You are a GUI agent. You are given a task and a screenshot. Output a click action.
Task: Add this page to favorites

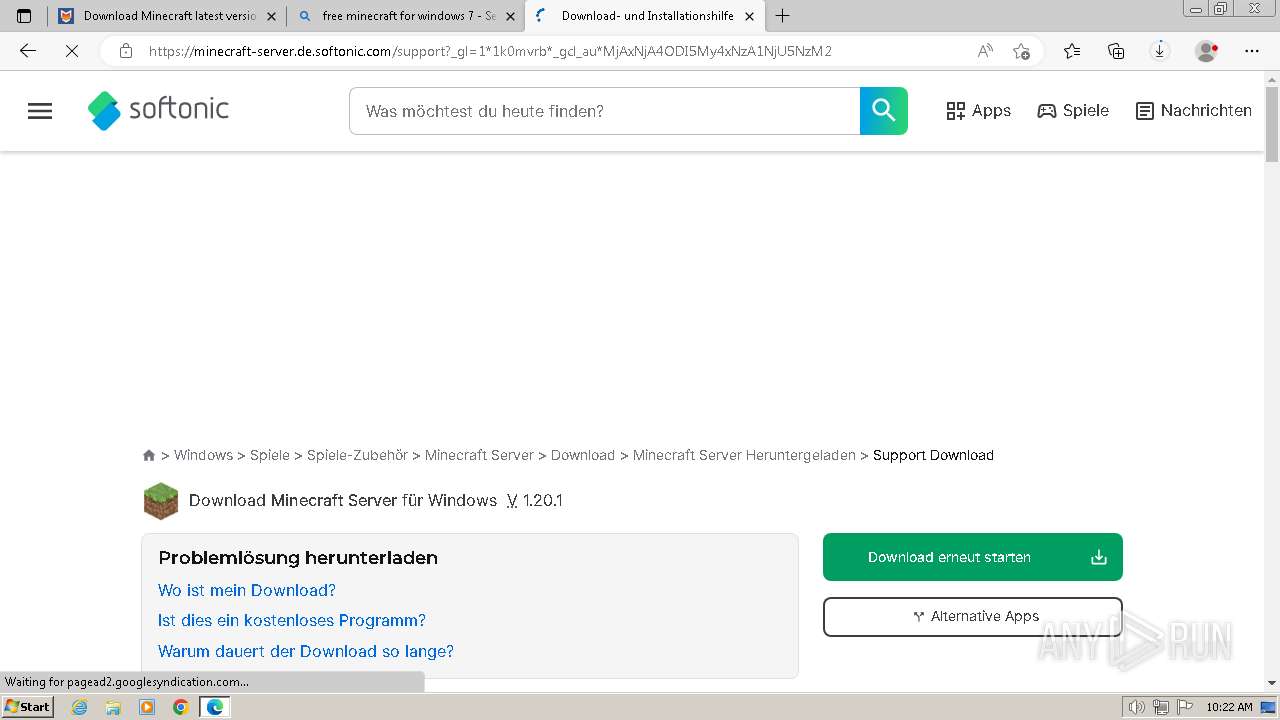point(1021,51)
